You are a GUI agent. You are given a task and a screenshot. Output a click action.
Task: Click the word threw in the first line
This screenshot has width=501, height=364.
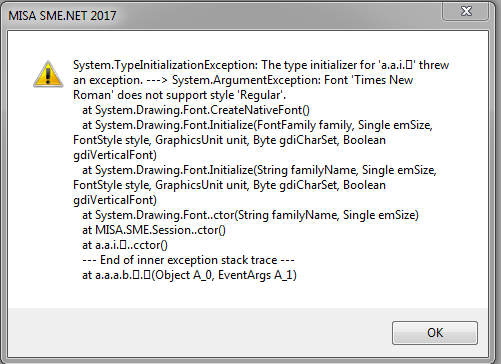(x=434, y=65)
